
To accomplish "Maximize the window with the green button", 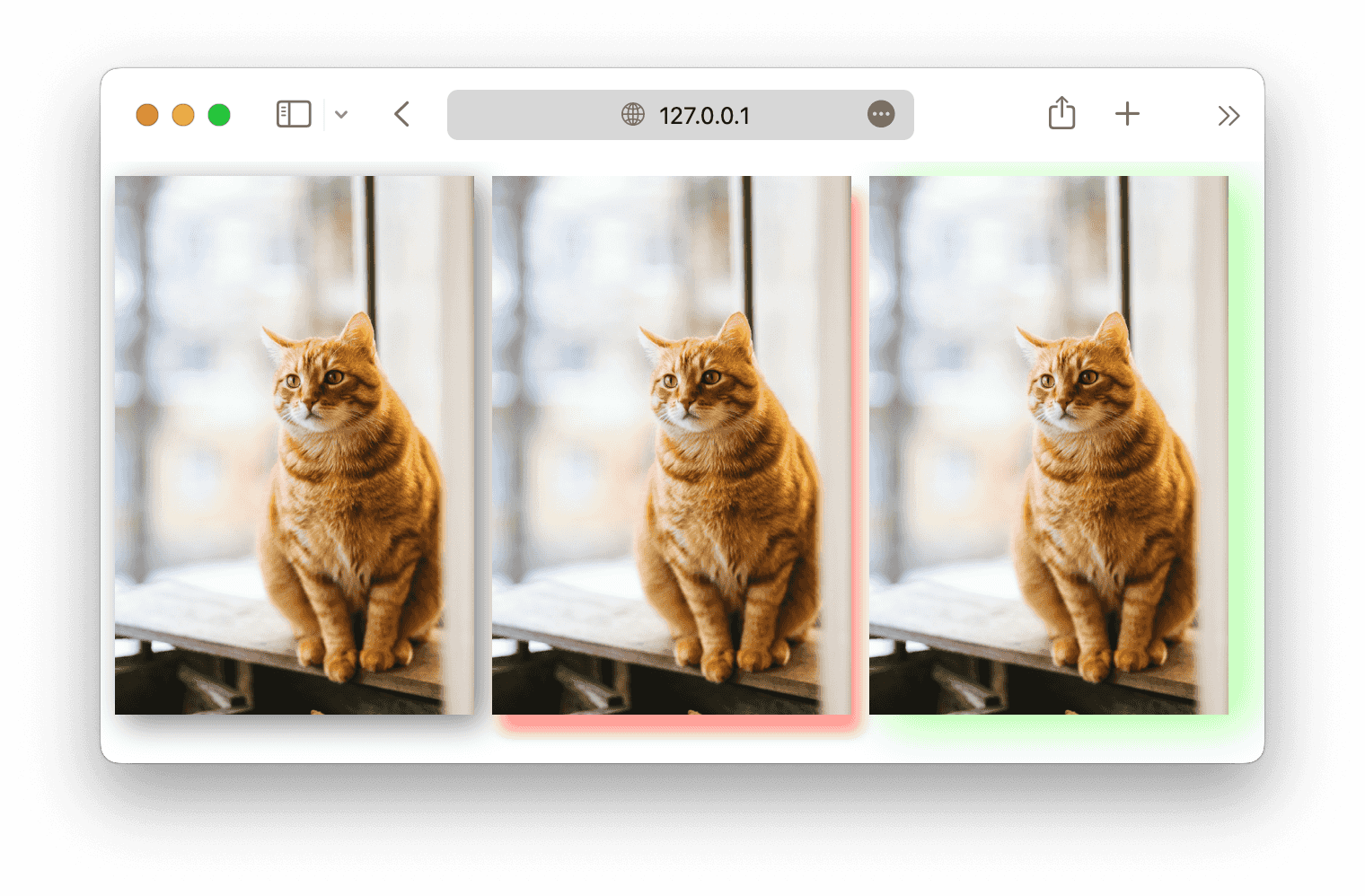I will coord(219,115).
